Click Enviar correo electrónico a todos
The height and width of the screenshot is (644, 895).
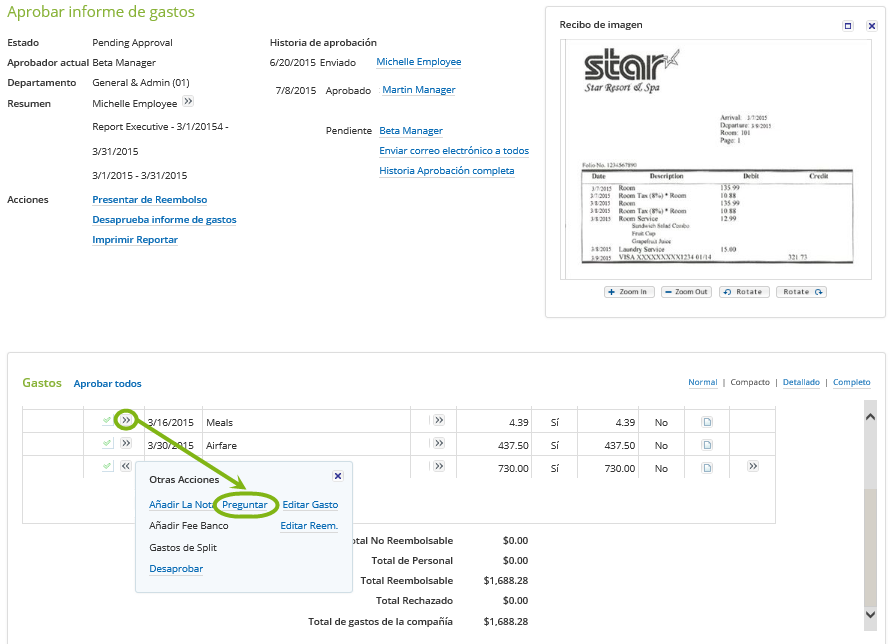click(x=454, y=151)
